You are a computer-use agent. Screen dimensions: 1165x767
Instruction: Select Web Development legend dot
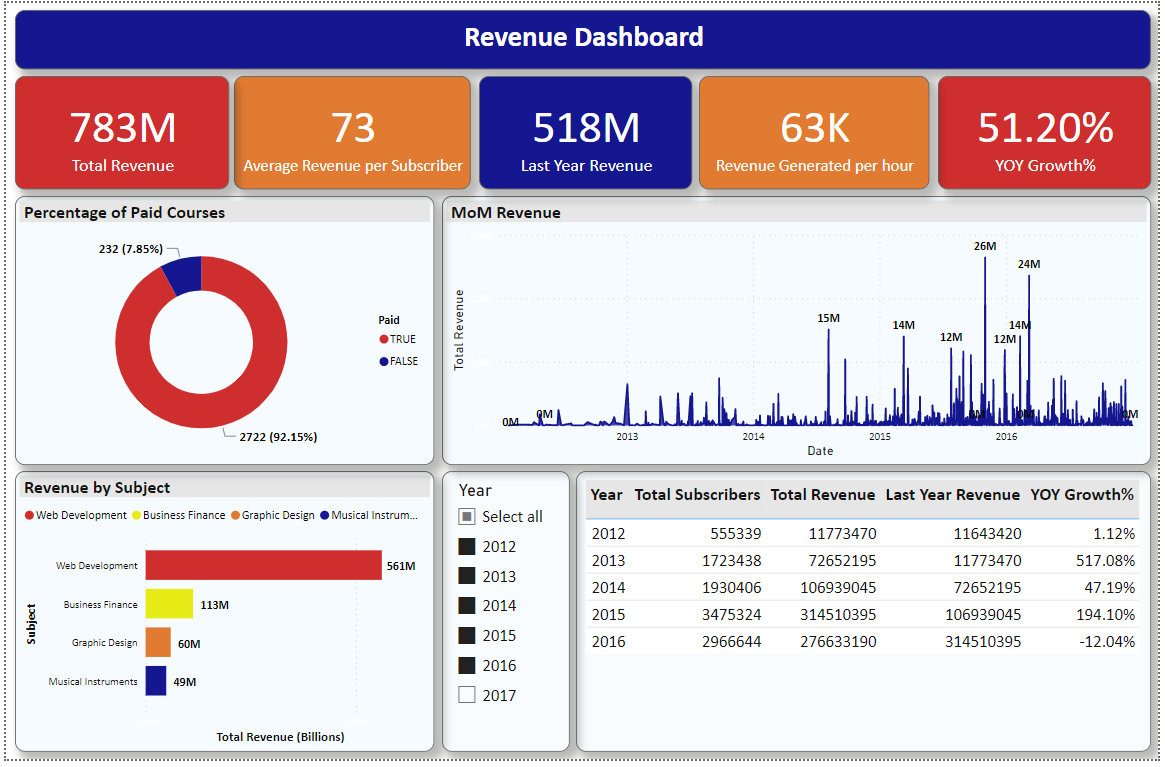pos(29,515)
